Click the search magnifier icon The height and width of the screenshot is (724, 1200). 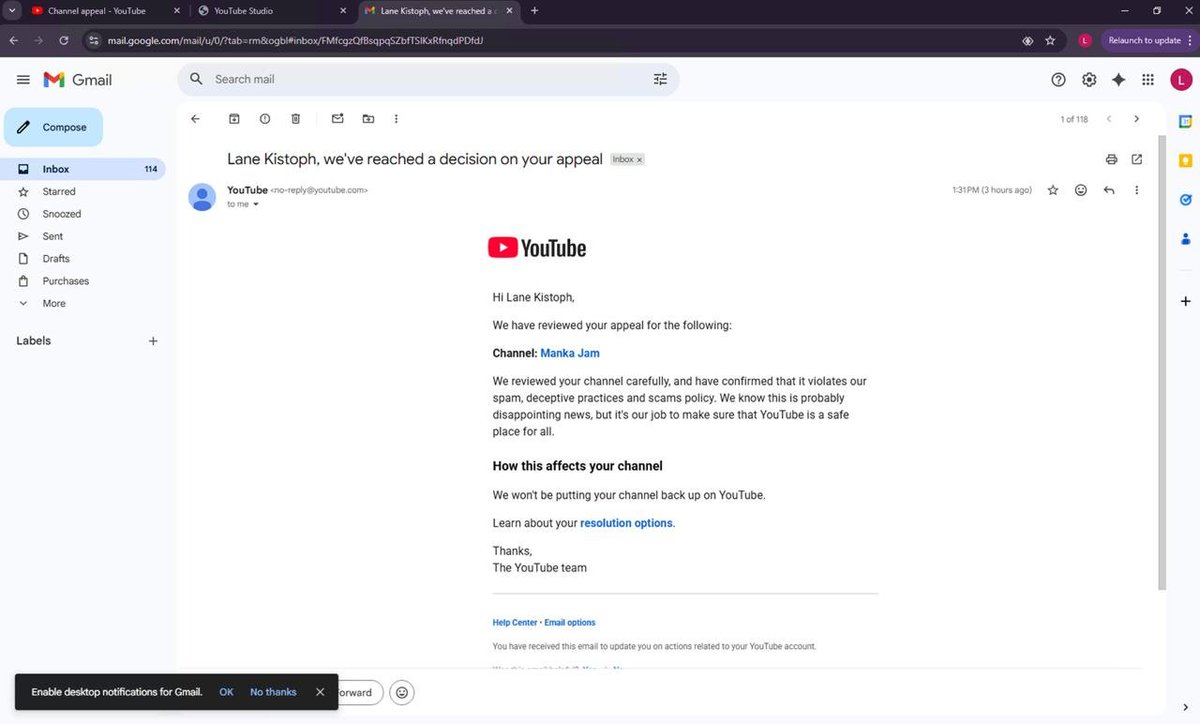196,79
